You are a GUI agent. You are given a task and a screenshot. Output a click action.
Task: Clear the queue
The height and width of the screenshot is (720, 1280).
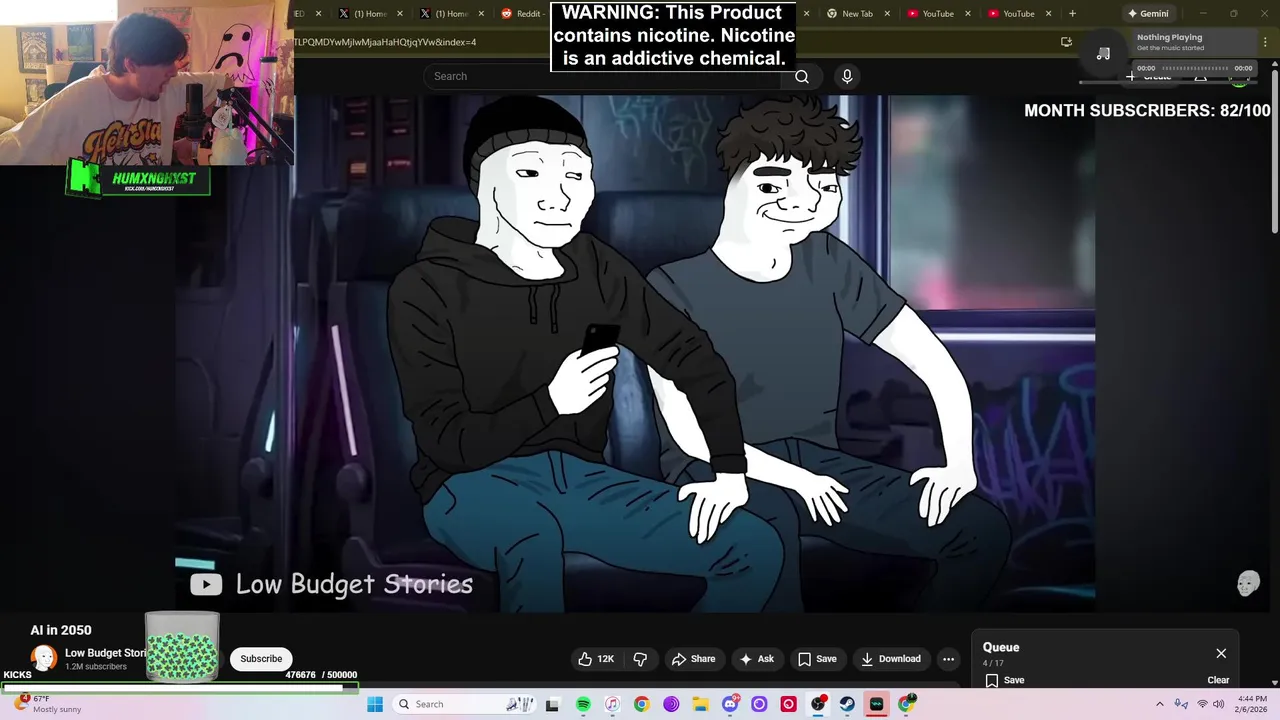pos(1218,680)
